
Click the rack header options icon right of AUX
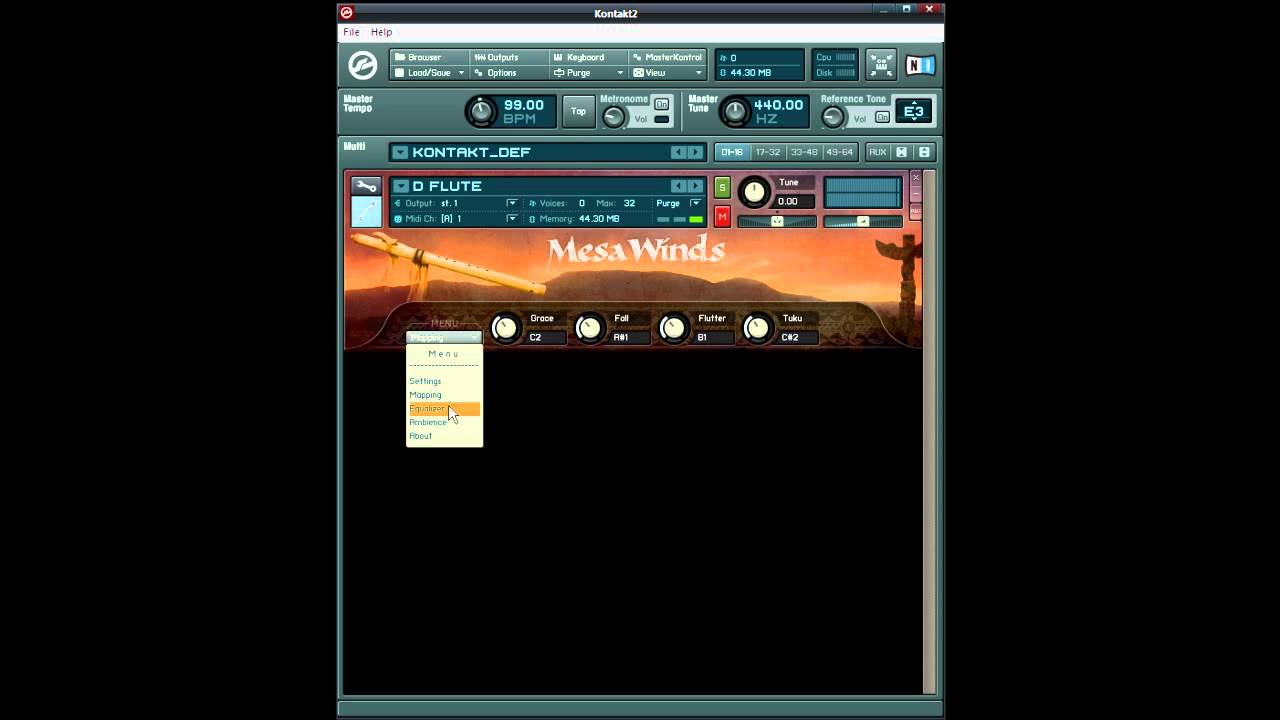[x=924, y=152]
